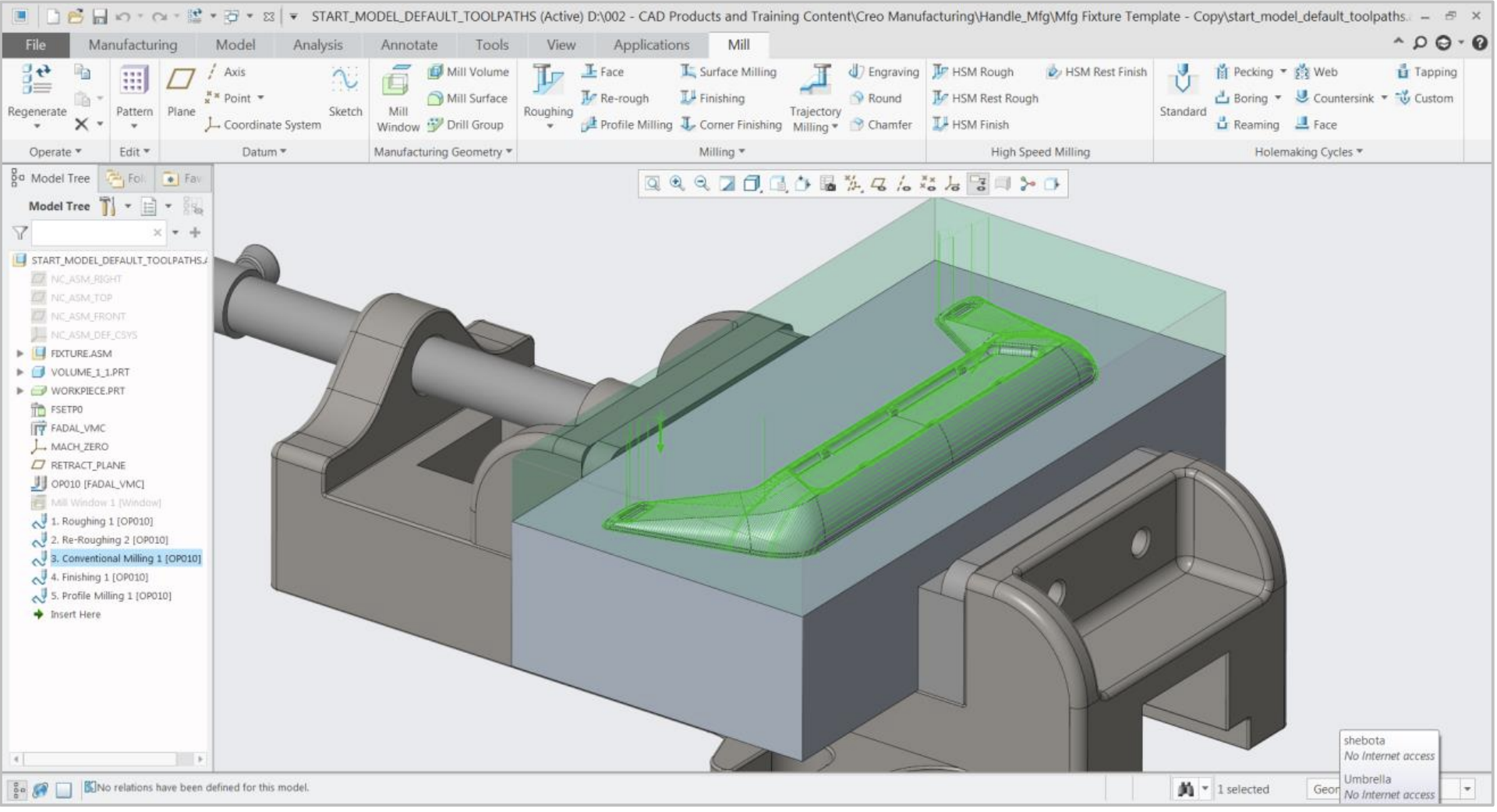Image resolution: width=1497 pixels, height=812 pixels.
Task: Select HSM Rest Finish
Action: [1095, 72]
